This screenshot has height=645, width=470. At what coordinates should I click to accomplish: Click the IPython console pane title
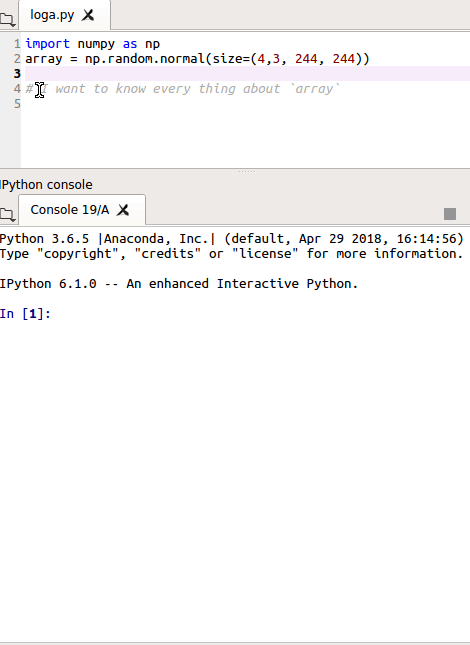46,185
